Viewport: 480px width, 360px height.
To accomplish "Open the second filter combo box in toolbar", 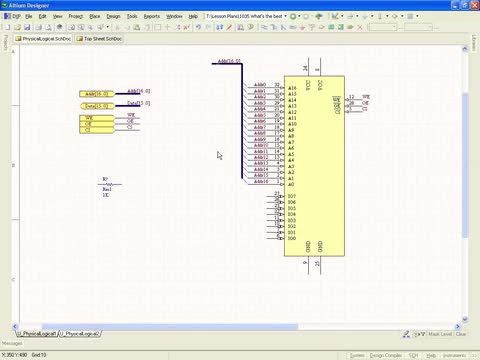I will (418, 27).
